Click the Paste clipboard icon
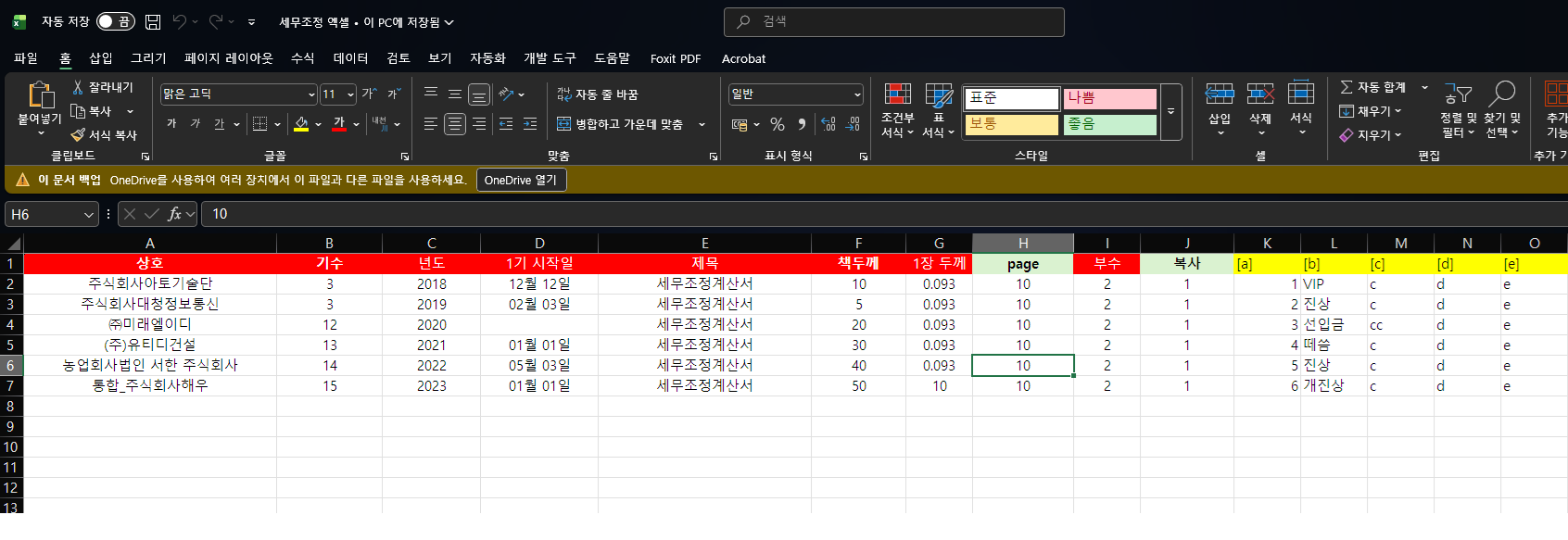The width and height of the screenshot is (1568, 540). coord(40,94)
